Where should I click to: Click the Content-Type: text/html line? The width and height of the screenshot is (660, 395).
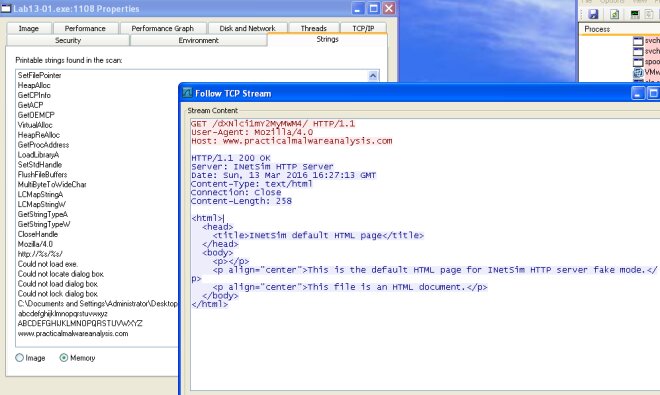click(x=252, y=184)
